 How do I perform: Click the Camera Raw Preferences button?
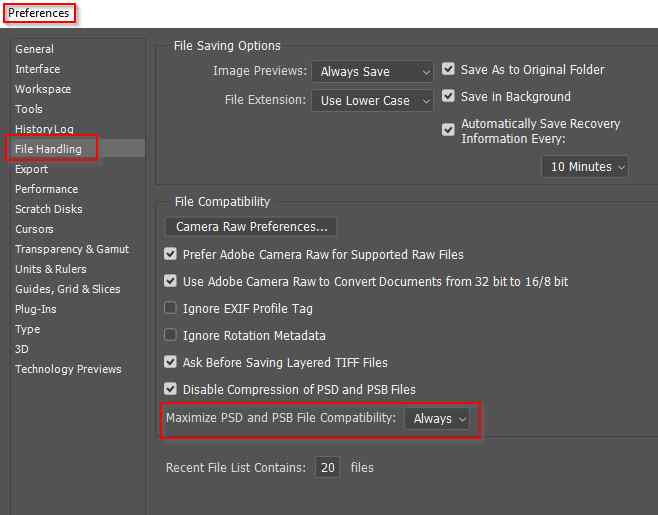point(251,227)
